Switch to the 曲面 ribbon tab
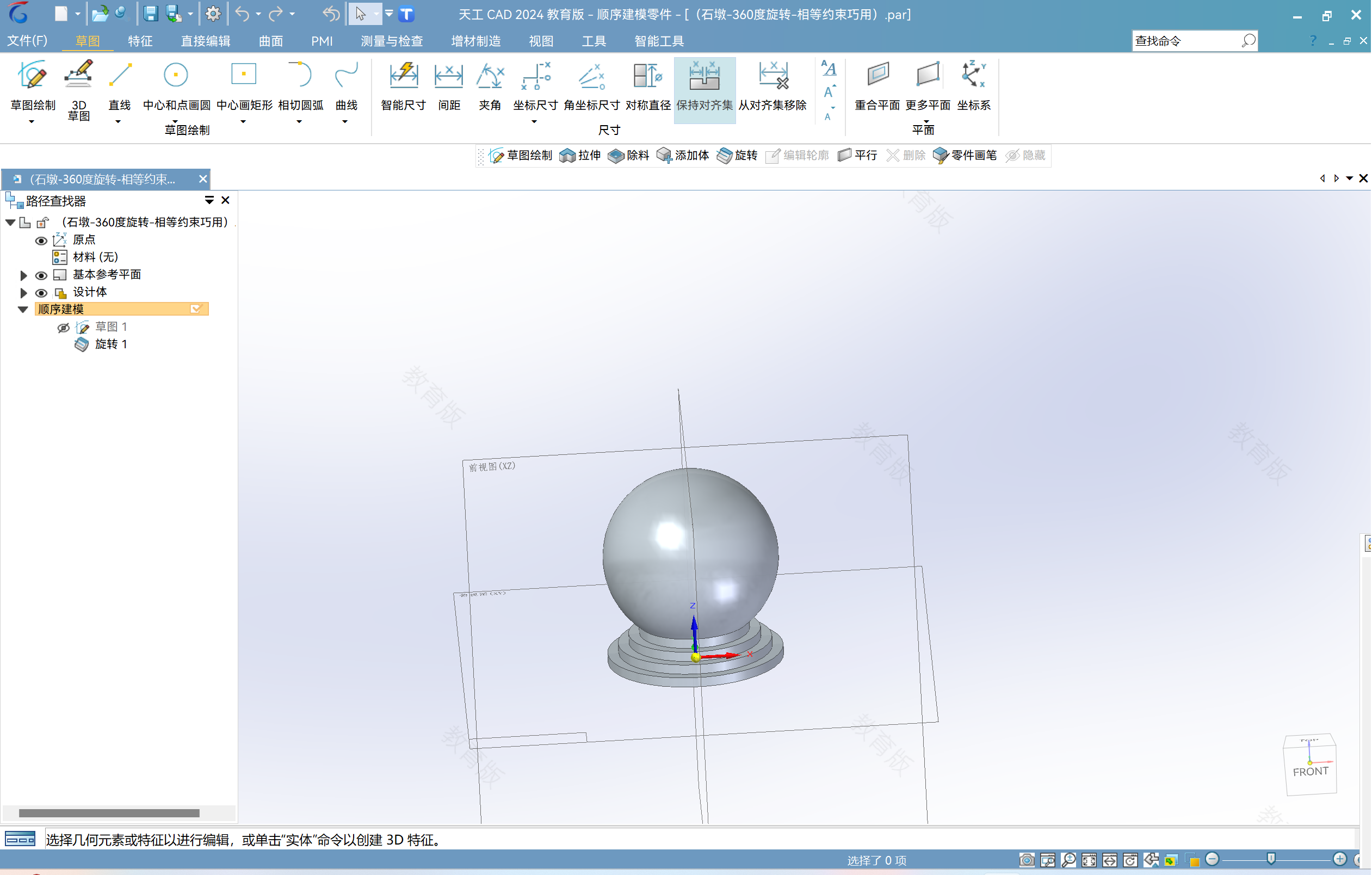The width and height of the screenshot is (1372, 875). [270, 40]
